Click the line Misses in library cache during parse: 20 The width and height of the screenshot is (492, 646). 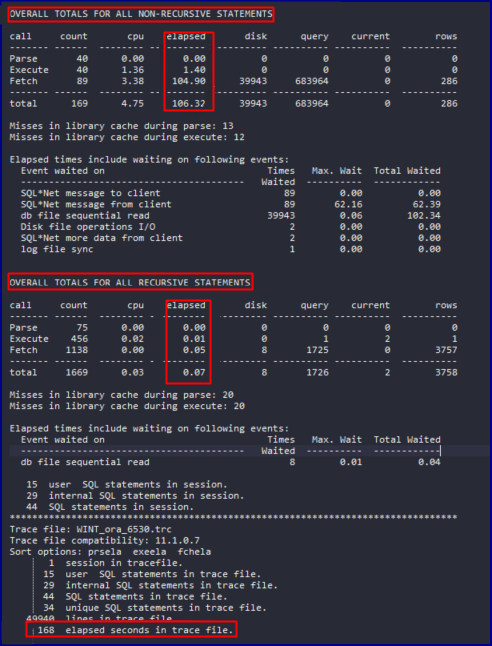click(x=122, y=395)
